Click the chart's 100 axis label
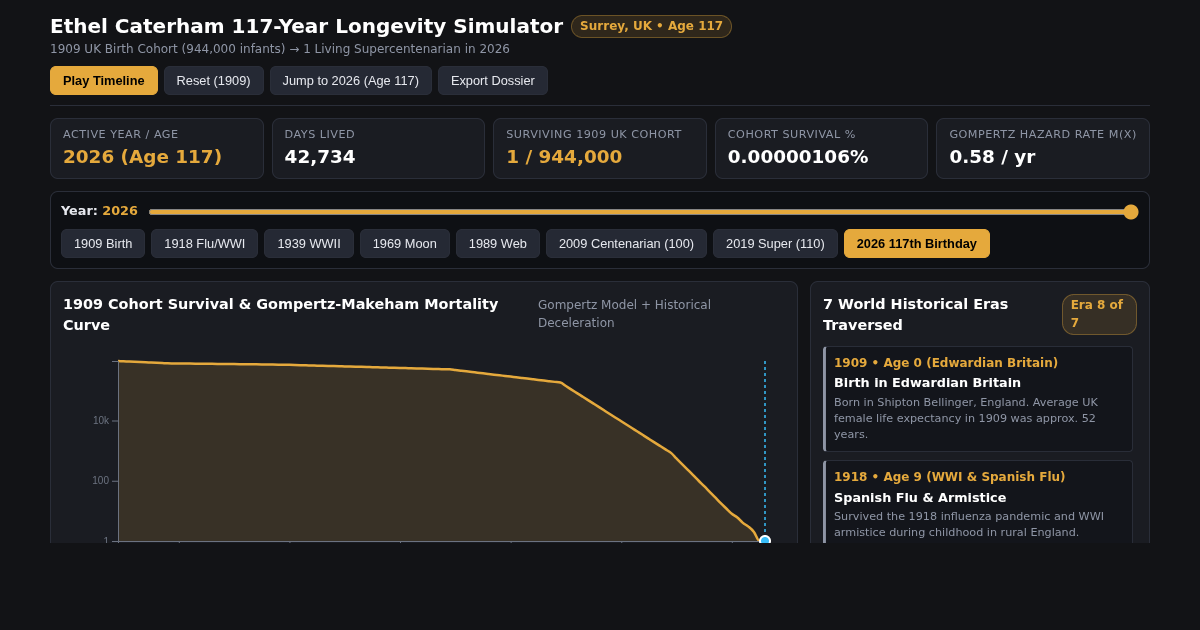 point(101,481)
